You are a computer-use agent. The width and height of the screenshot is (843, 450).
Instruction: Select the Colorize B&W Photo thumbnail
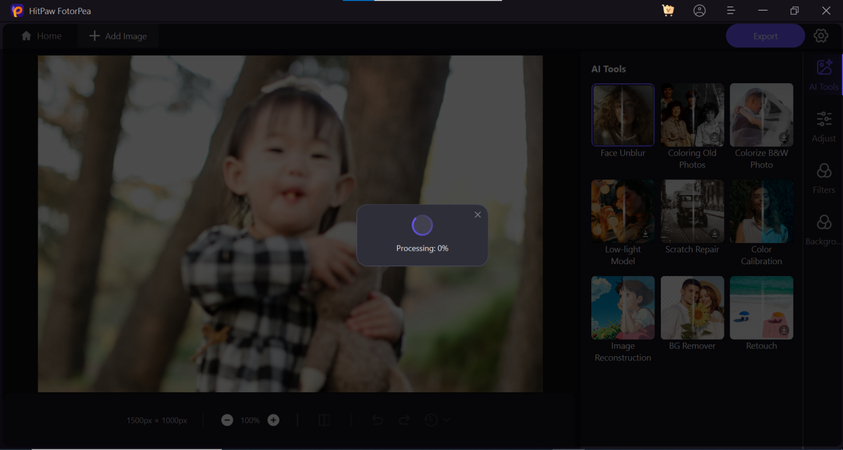pos(761,115)
